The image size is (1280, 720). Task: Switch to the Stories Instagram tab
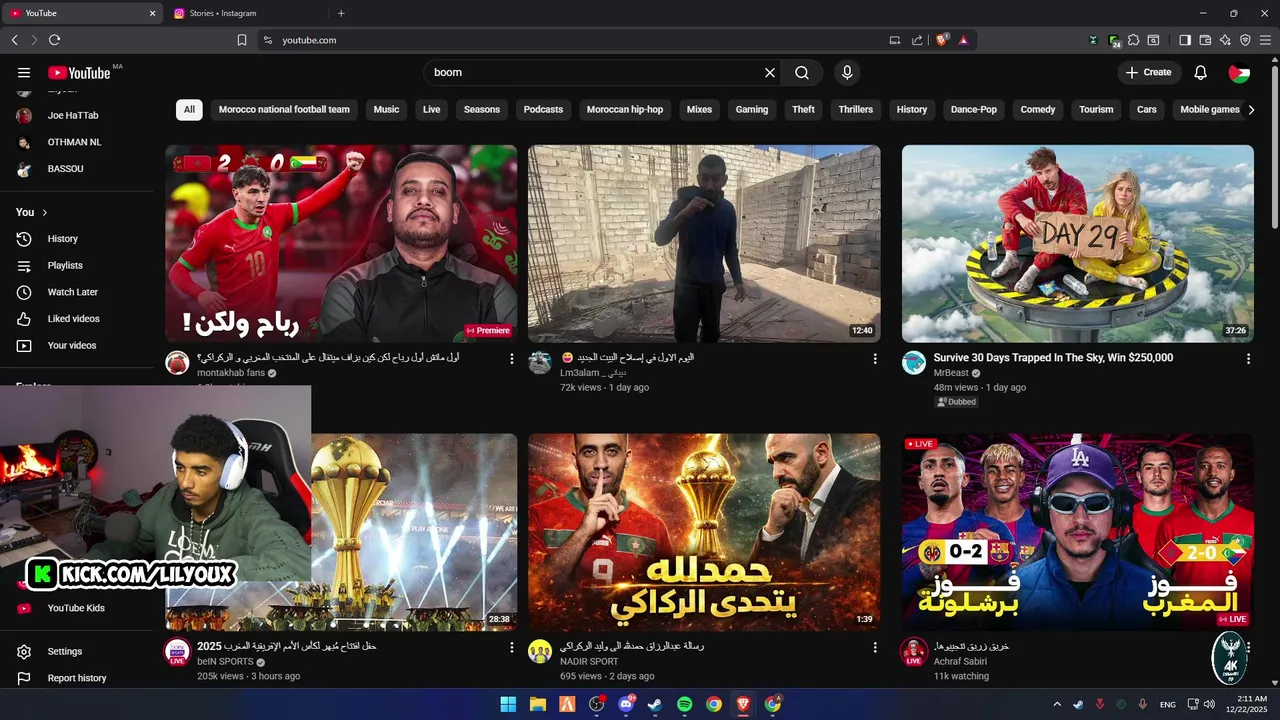(248, 13)
